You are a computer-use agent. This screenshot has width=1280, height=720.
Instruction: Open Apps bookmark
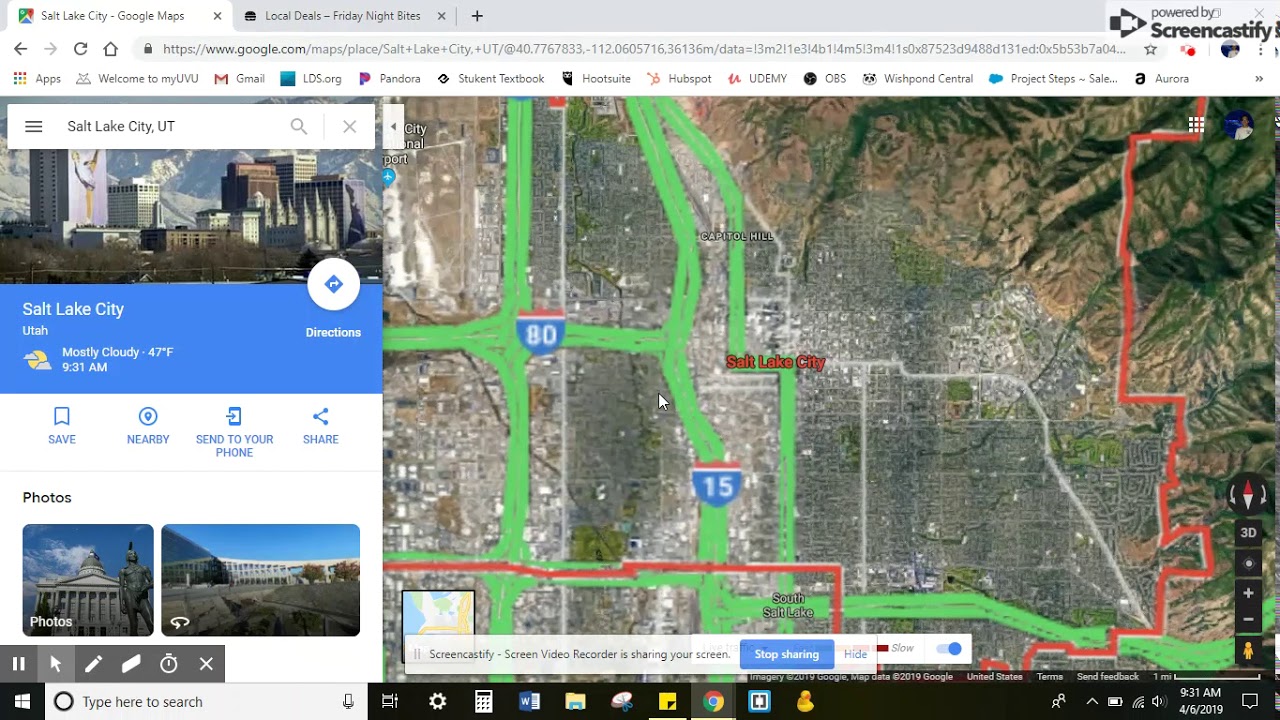(x=37, y=79)
